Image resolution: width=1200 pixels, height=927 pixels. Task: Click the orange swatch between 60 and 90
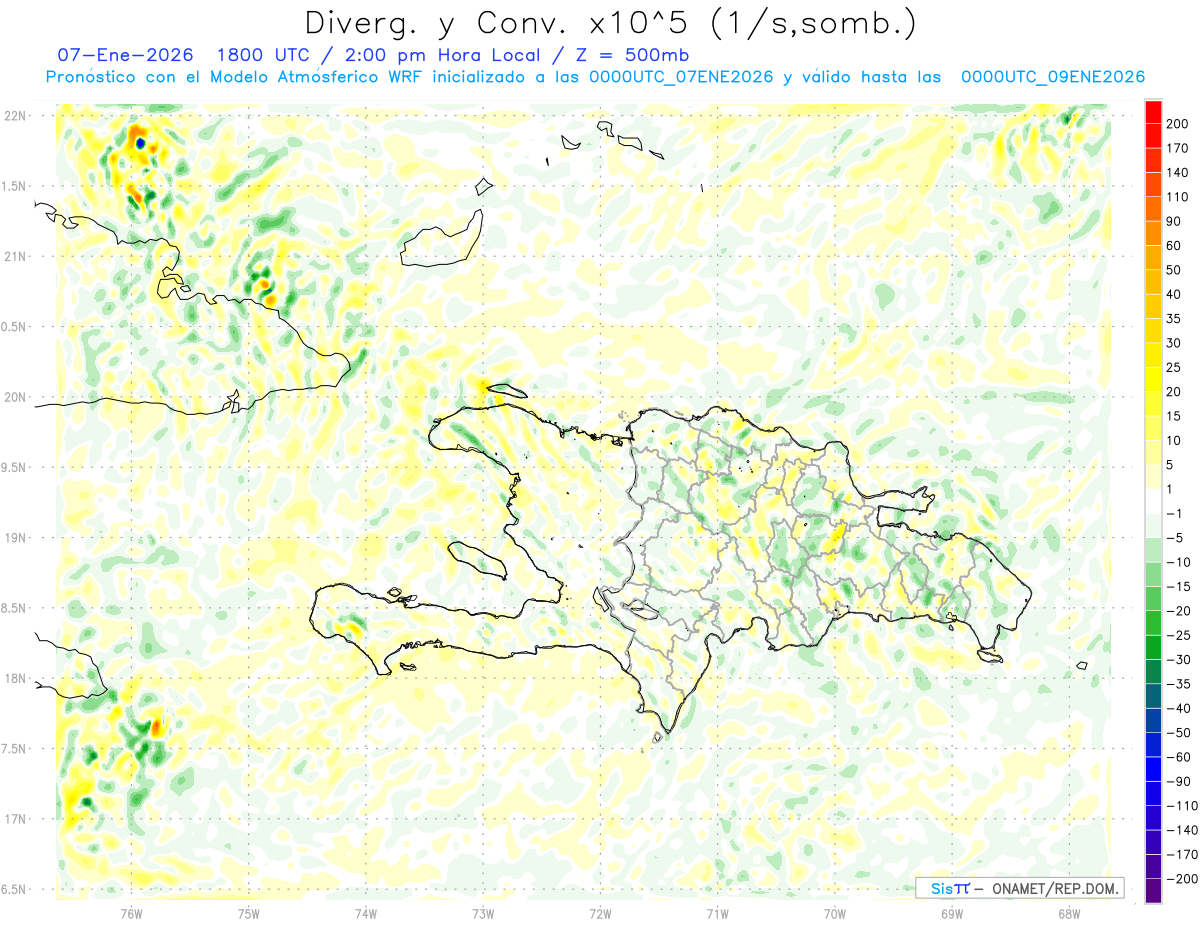[1153, 233]
